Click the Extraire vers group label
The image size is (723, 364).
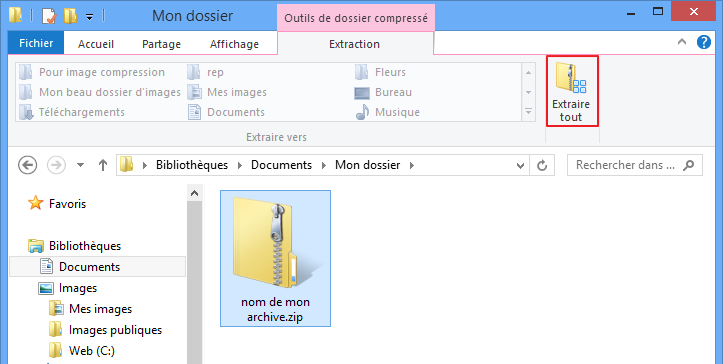(x=276, y=137)
